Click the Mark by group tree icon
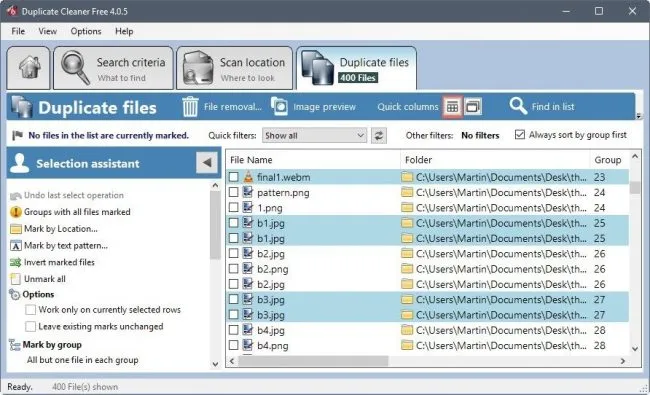650x395 pixels. (15, 345)
